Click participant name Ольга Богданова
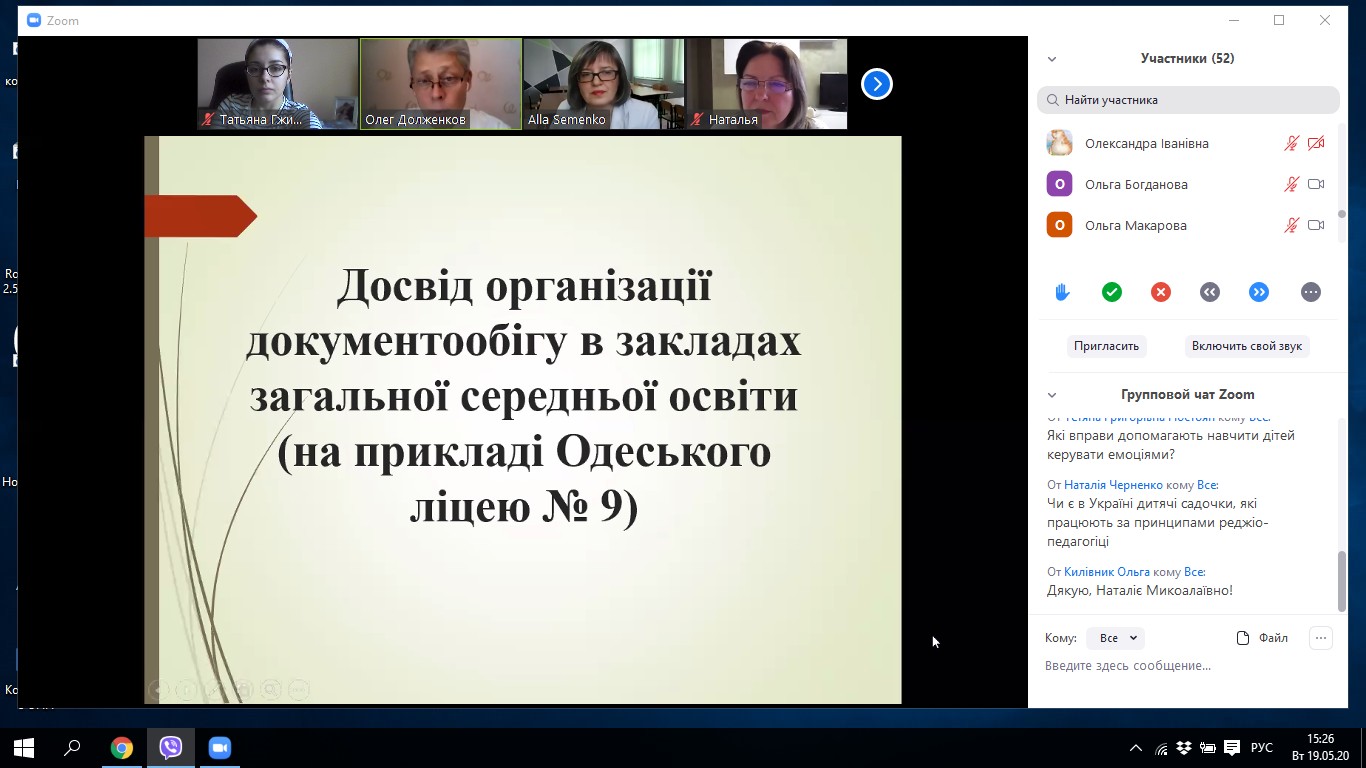 (1136, 185)
